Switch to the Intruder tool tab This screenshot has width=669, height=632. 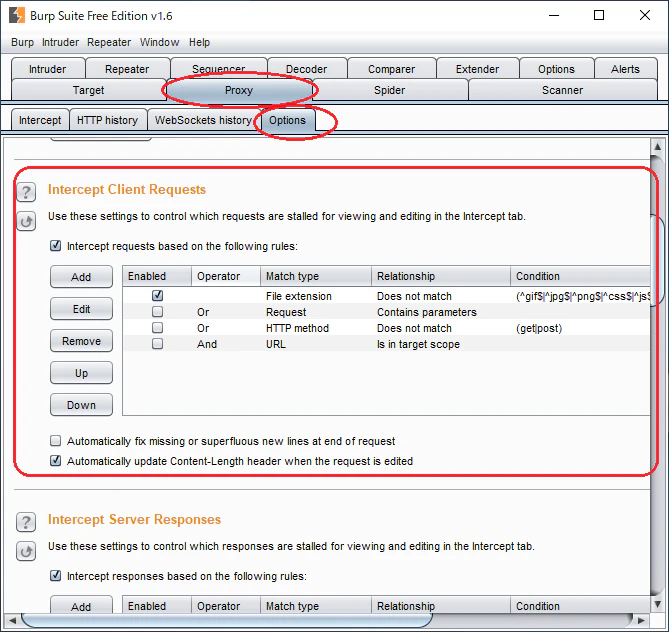point(48,69)
